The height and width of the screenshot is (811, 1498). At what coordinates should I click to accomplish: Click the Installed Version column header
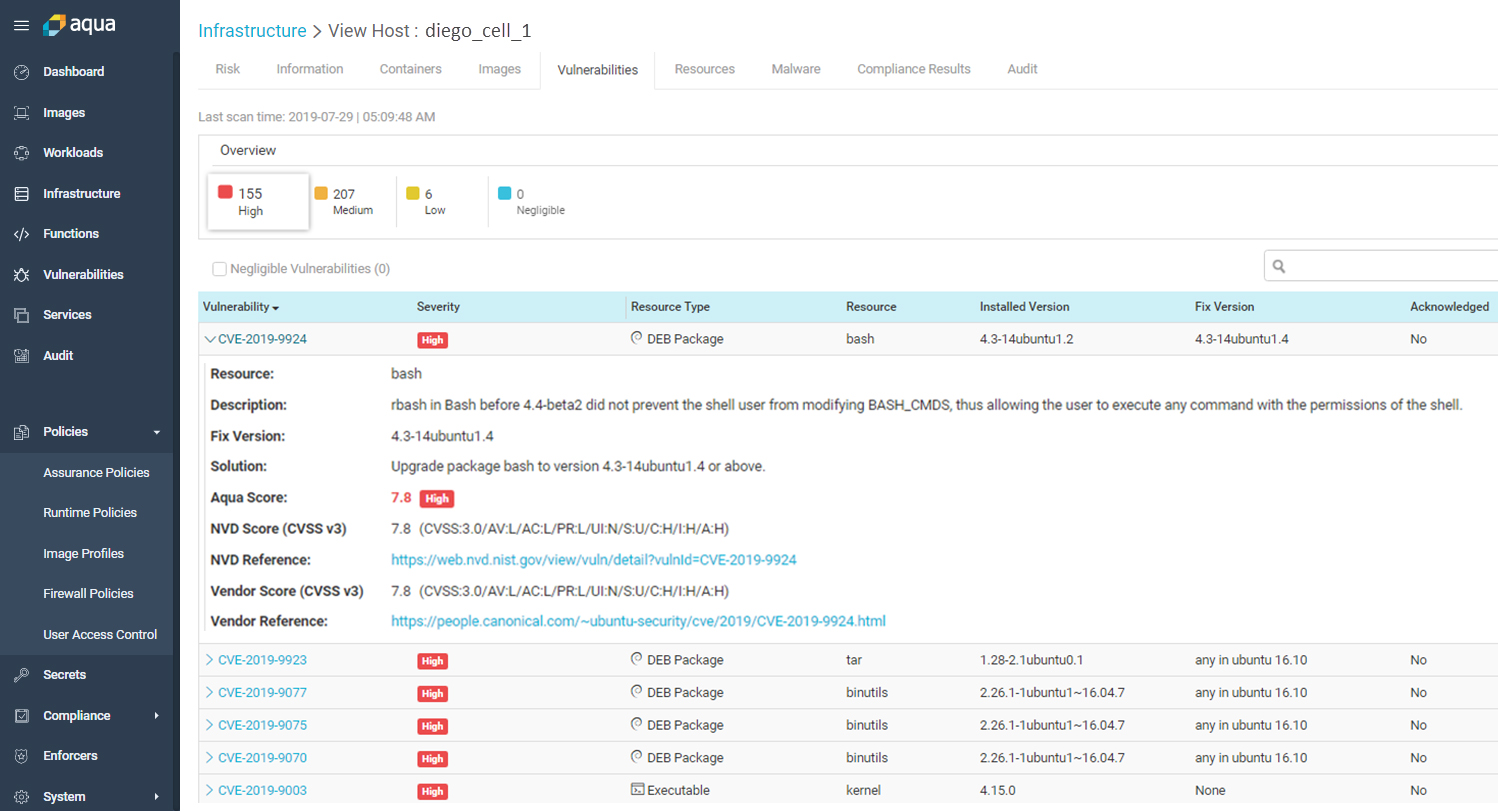click(x=1024, y=307)
